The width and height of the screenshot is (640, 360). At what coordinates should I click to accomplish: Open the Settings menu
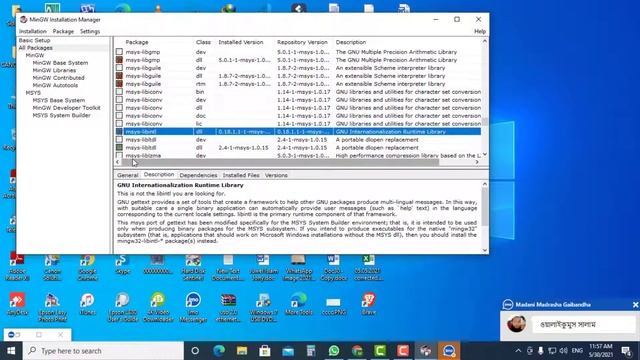coord(90,31)
